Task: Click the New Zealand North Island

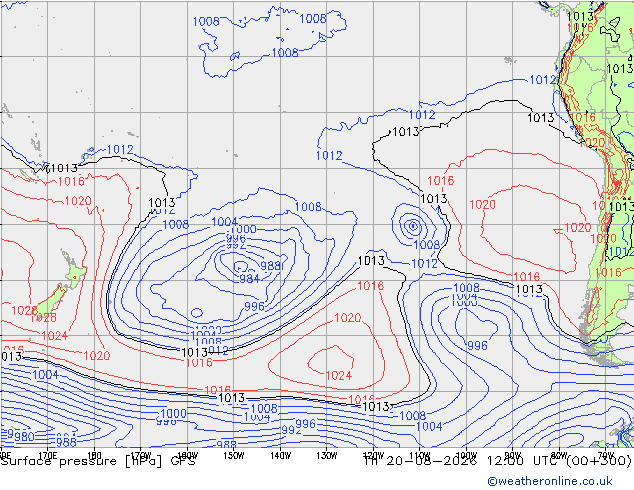Action: (73, 270)
